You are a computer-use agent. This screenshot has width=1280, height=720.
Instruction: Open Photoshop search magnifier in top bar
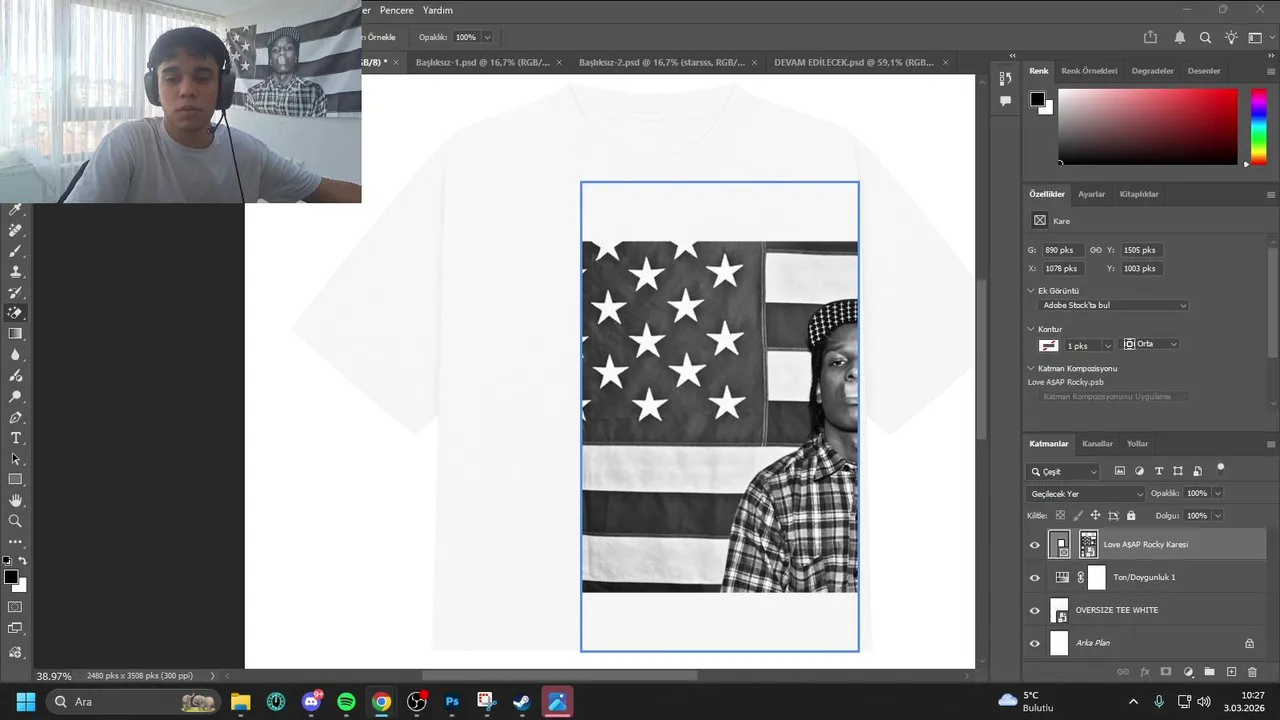coord(1205,37)
